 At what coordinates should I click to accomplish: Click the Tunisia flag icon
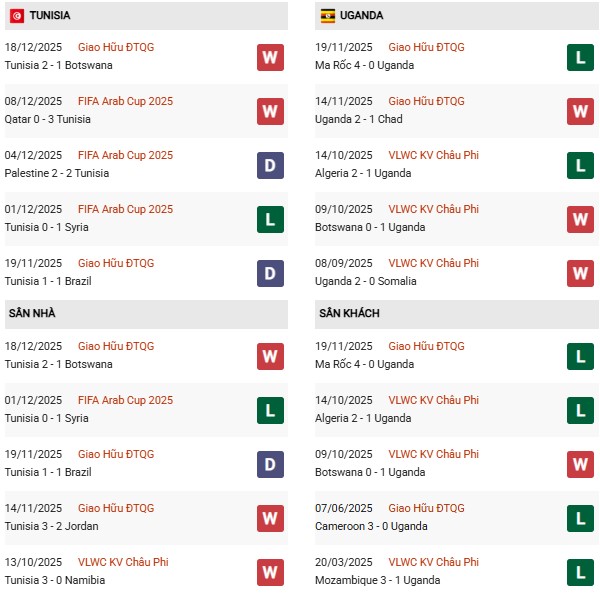[x=16, y=16]
